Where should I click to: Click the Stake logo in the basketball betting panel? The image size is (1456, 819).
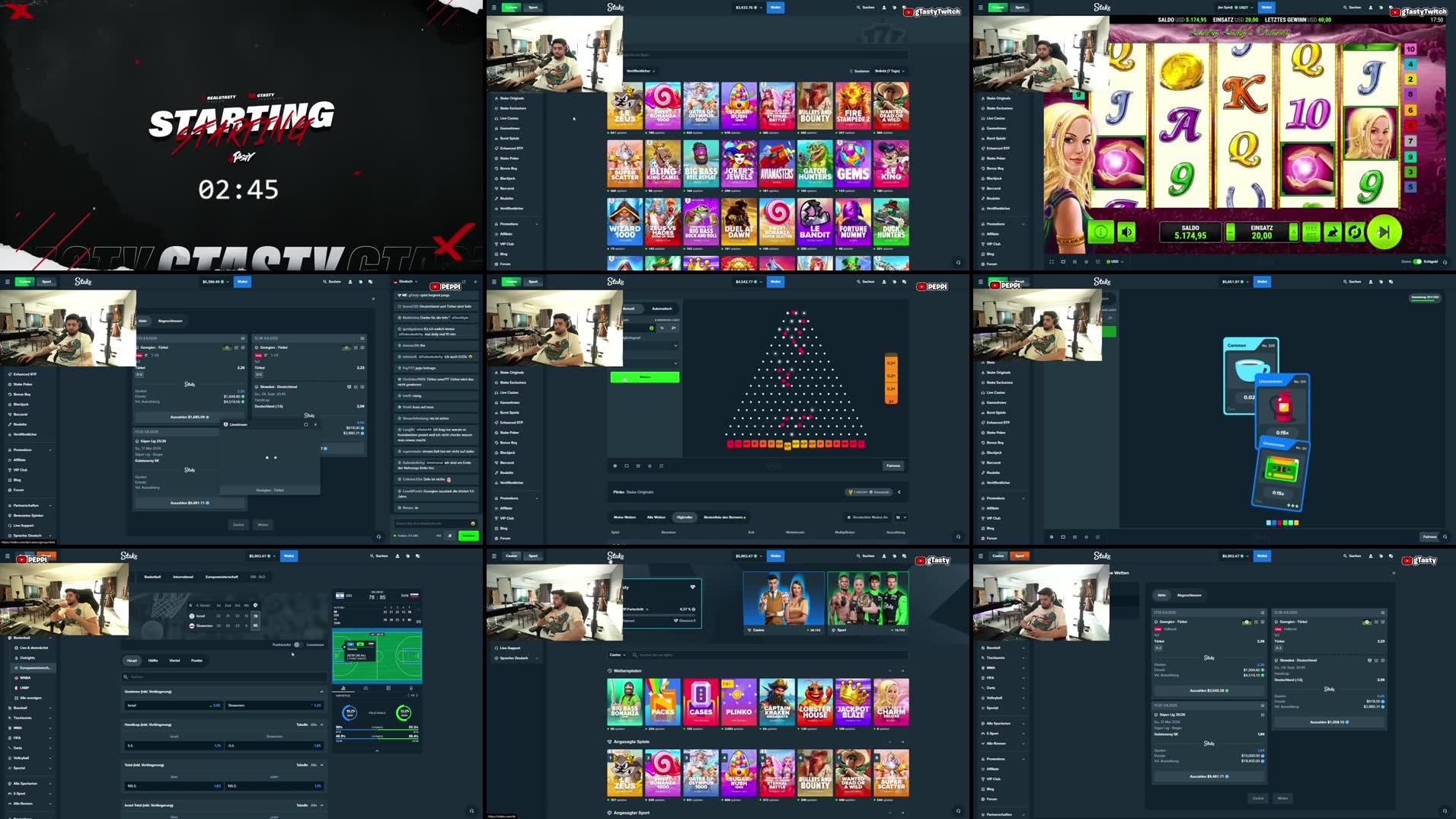coord(129,556)
